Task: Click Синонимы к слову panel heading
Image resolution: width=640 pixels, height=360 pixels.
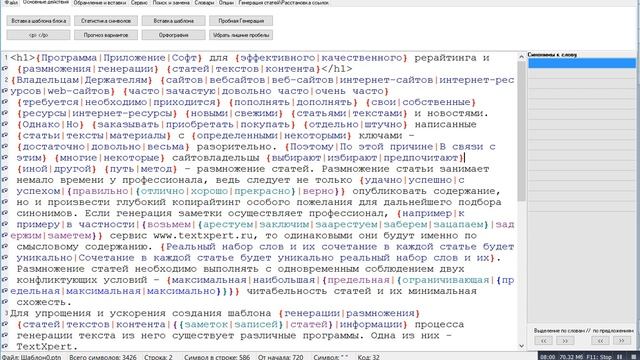Action: tap(552, 54)
